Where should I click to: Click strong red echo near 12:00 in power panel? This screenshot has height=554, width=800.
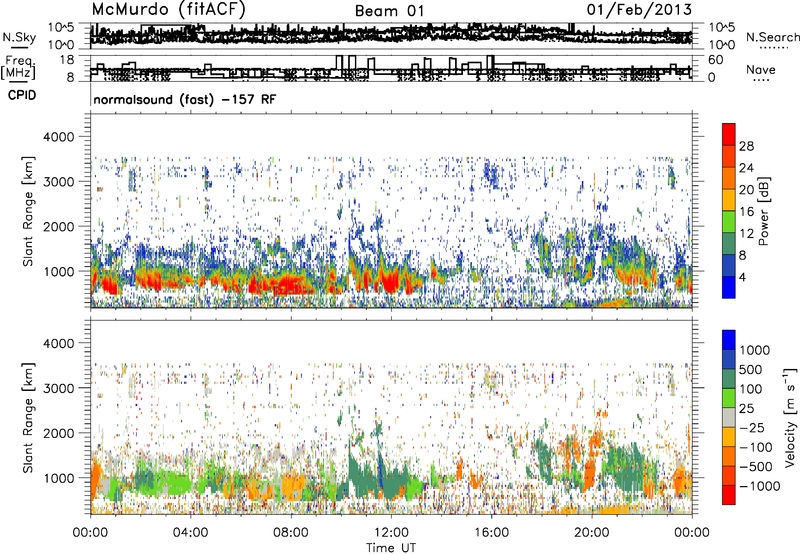point(391,280)
